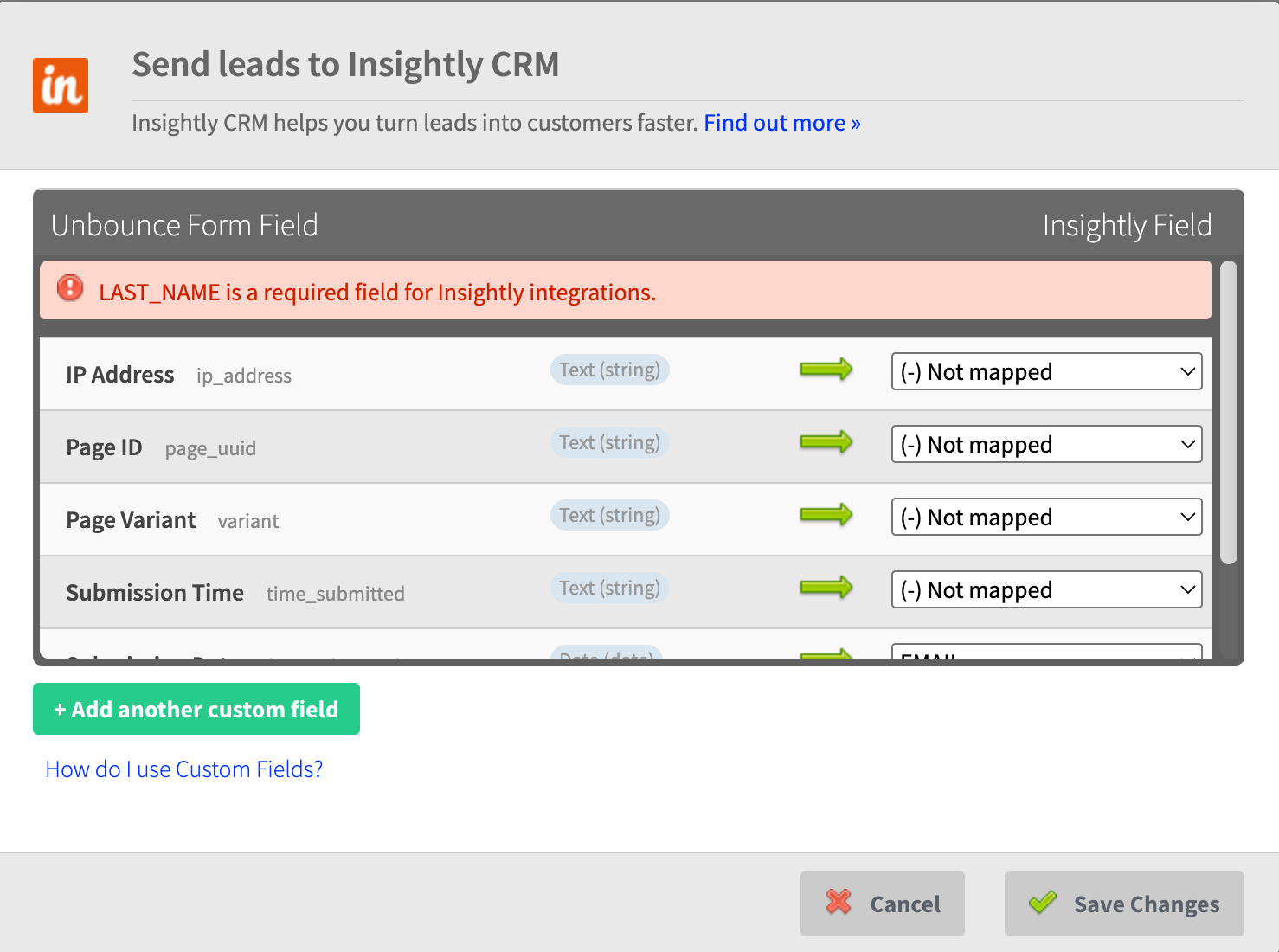The height and width of the screenshot is (952, 1279).
Task: Click green arrow in Page Variant row
Action: (x=826, y=516)
